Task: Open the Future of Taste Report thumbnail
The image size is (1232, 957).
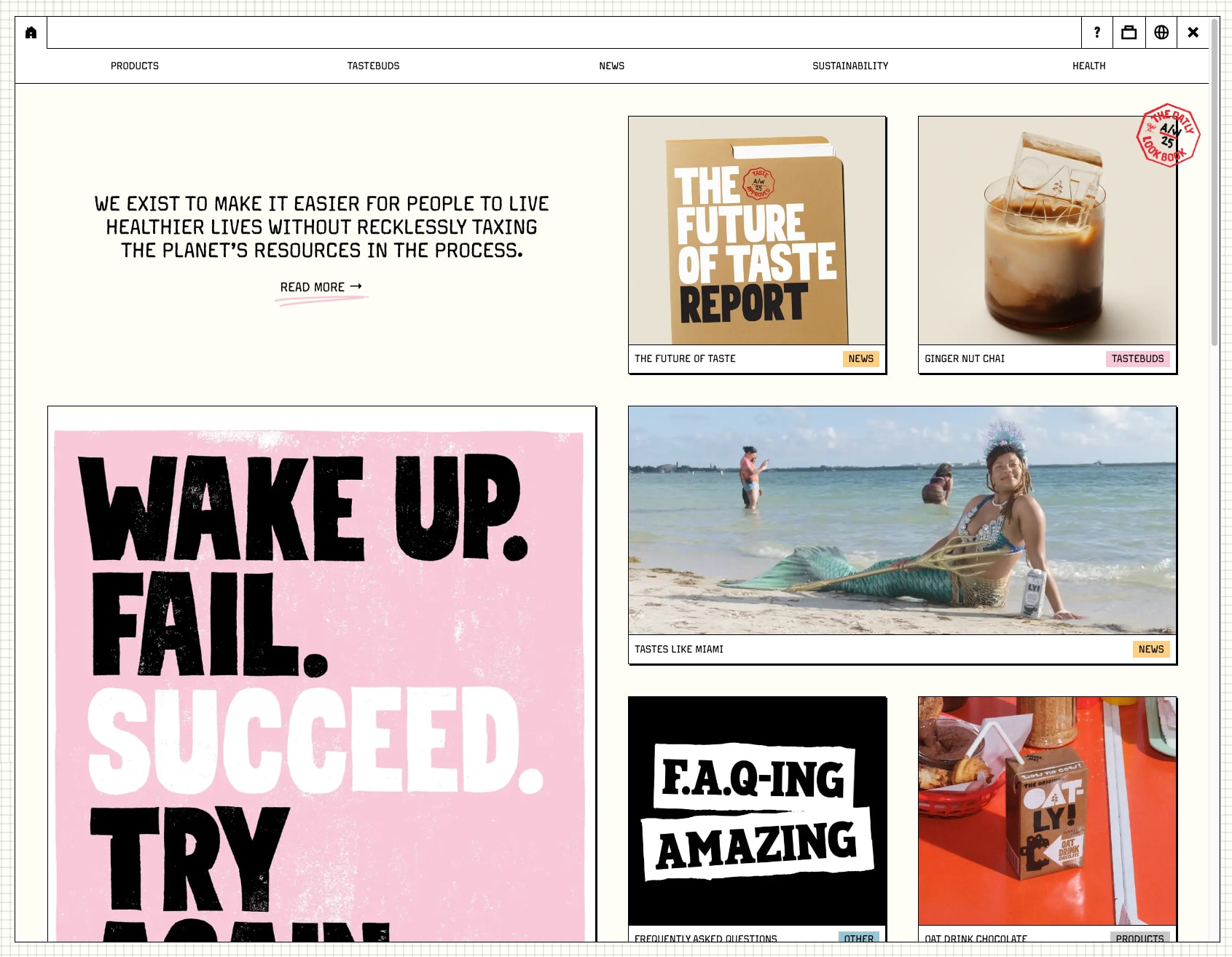Action: tap(757, 231)
